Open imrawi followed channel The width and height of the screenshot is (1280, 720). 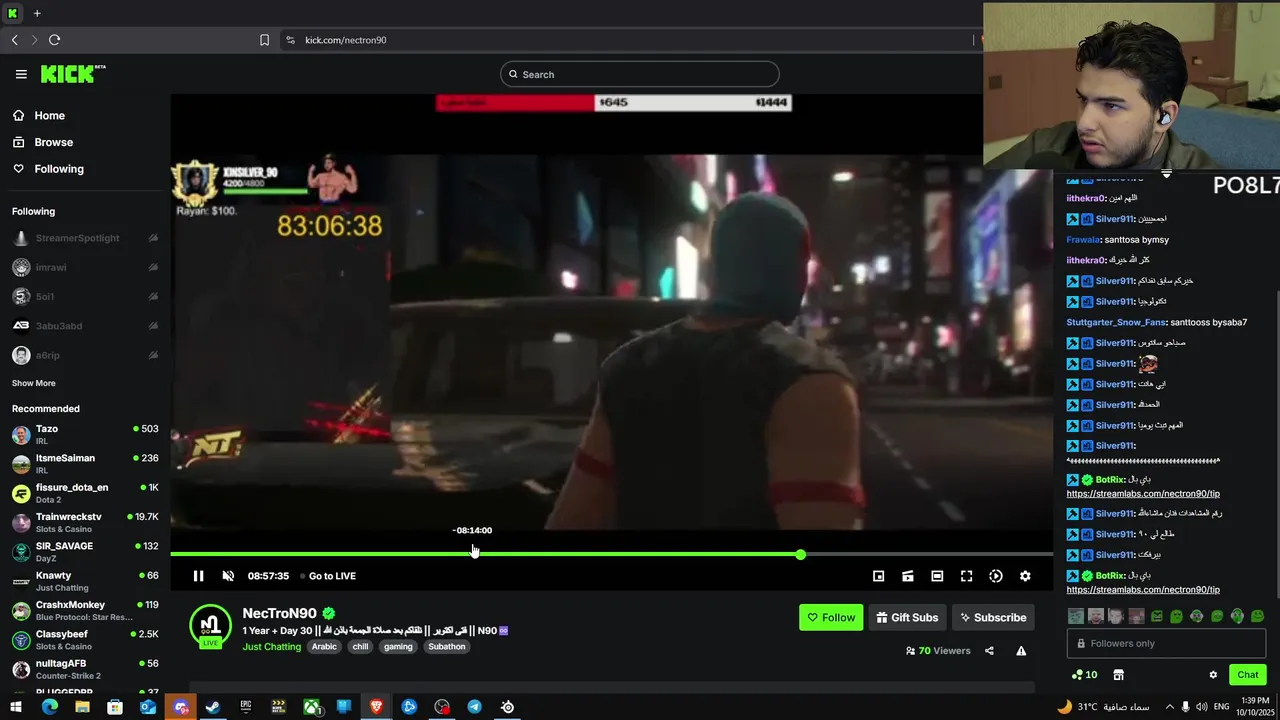pos(85,267)
